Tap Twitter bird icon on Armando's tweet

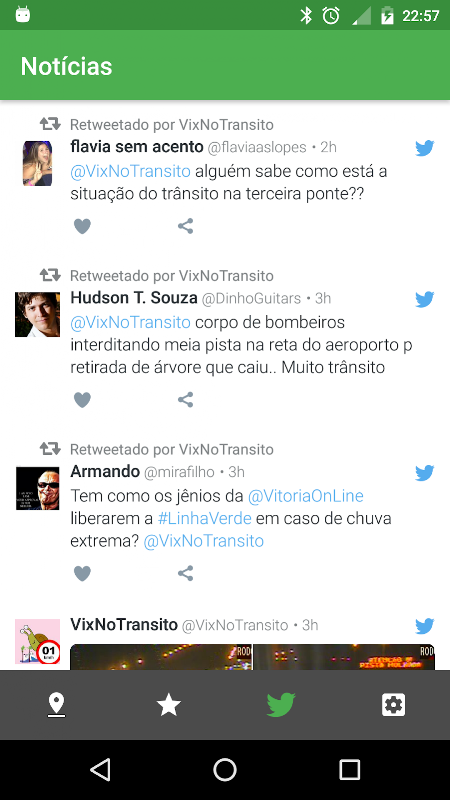tap(424, 473)
